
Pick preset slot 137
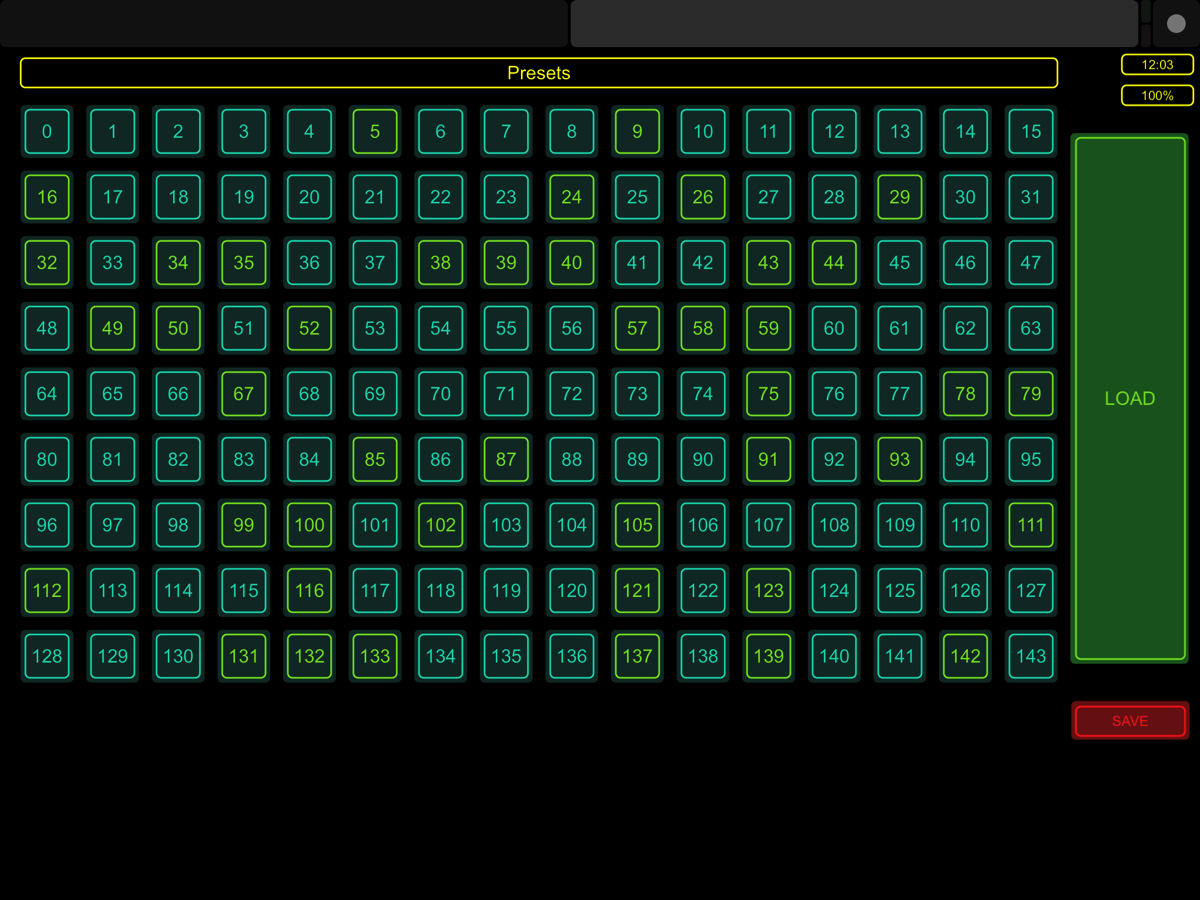(637, 656)
